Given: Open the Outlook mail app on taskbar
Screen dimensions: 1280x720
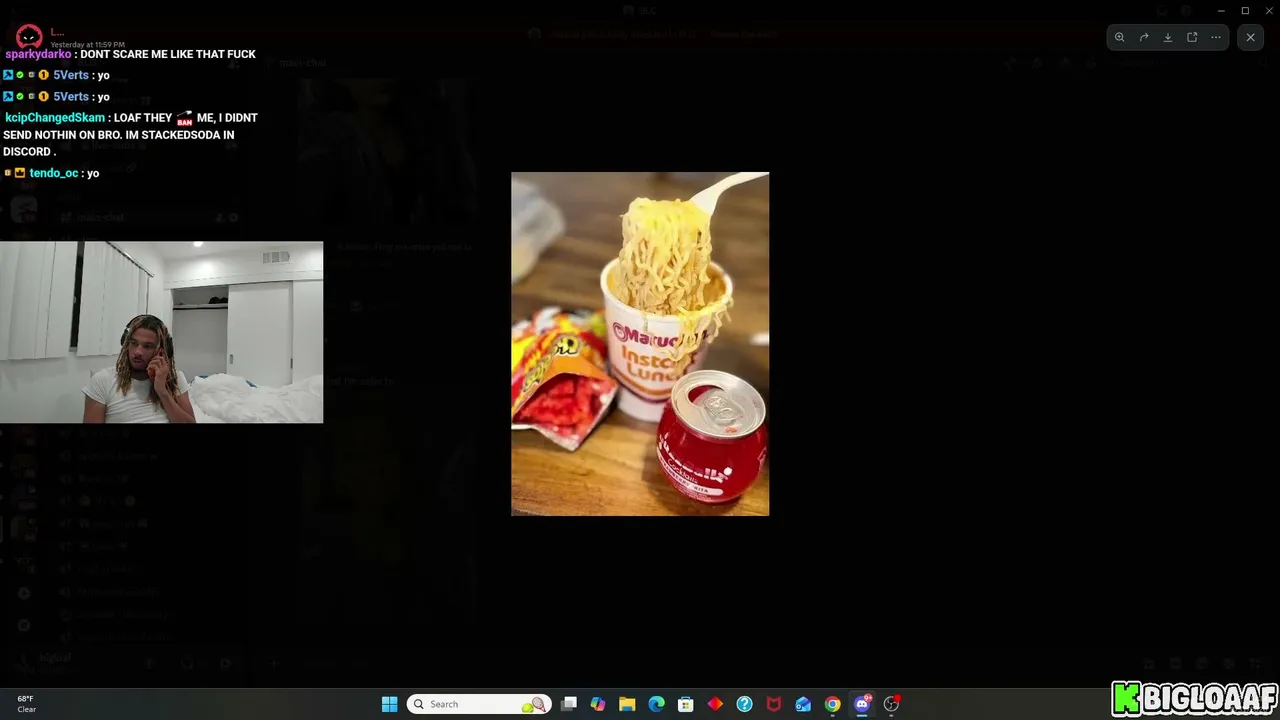Looking at the screenshot, I should point(803,704).
